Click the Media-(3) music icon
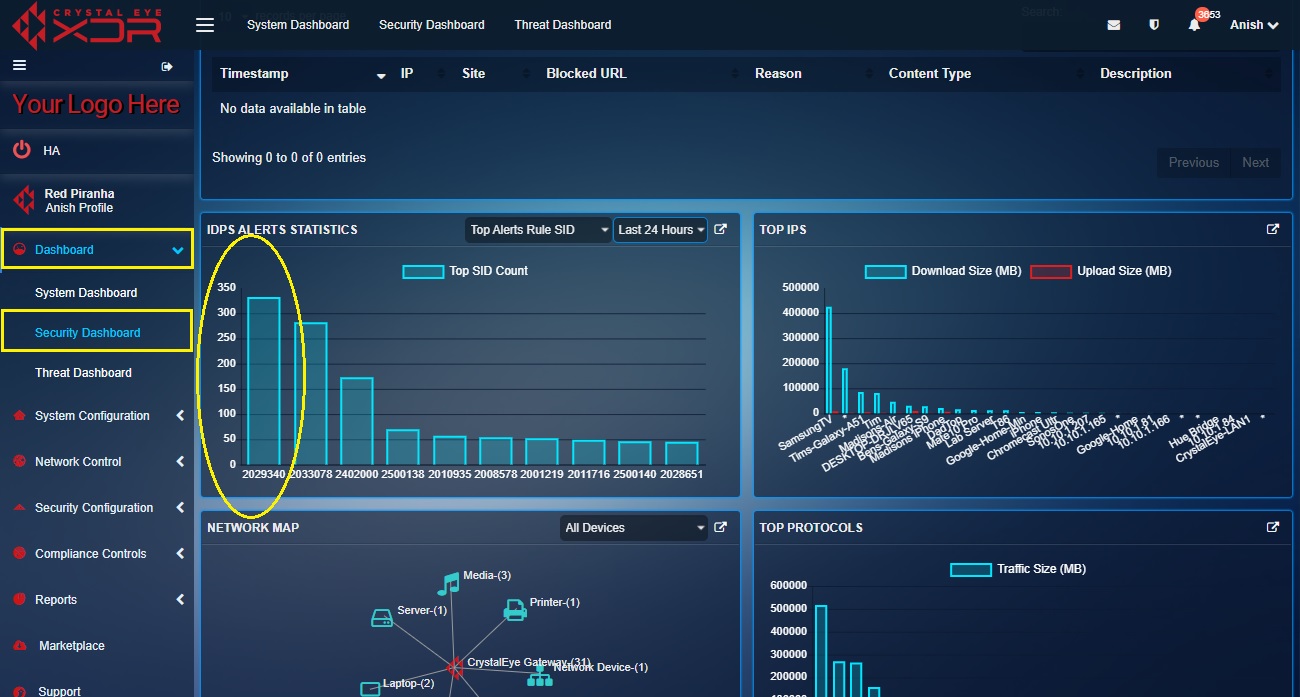1300x697 pixels. 448,584
